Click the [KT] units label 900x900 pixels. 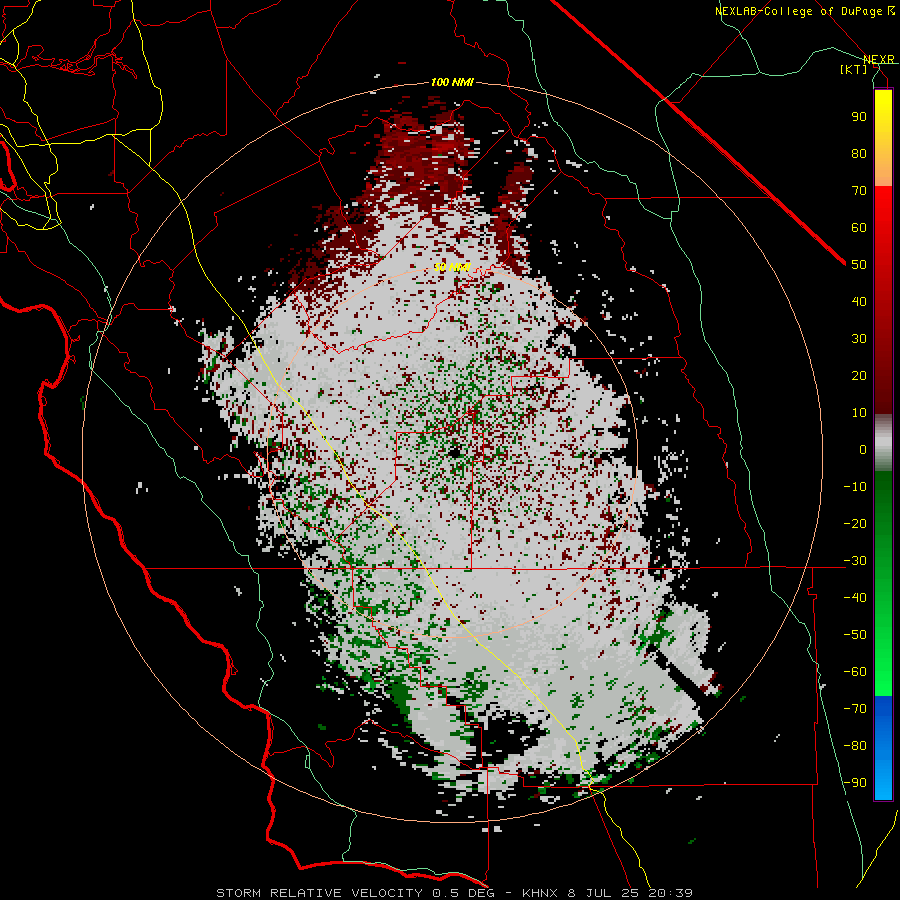(x=854, y=69)
